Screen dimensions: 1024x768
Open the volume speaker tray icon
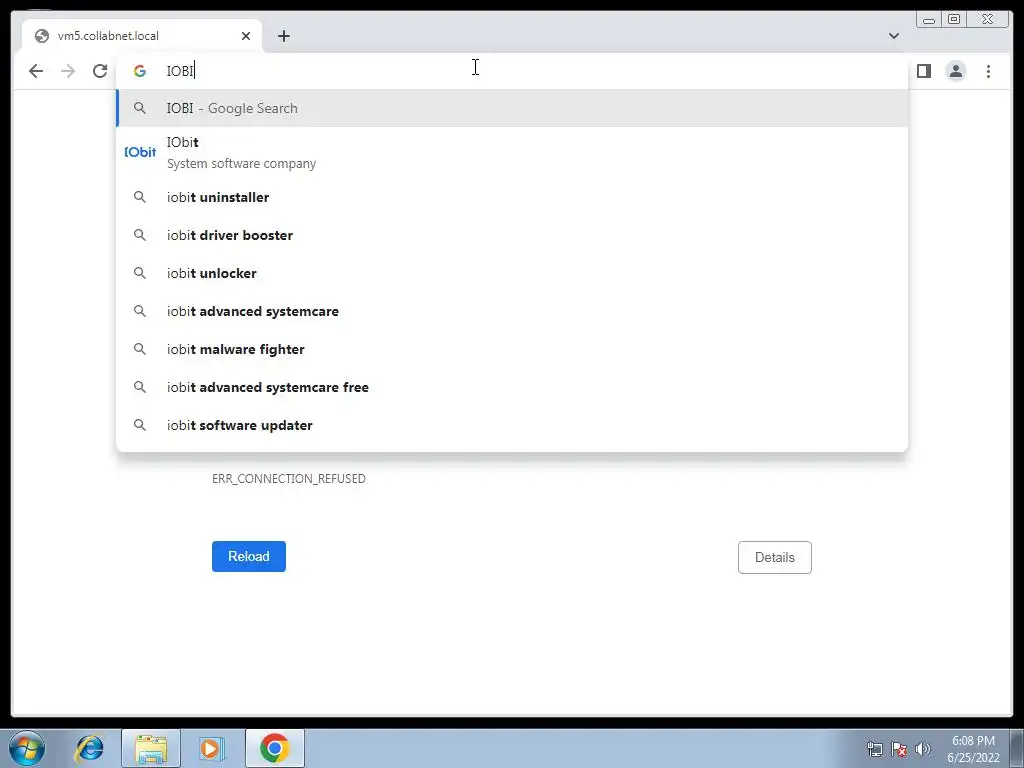pyautogui.click(x=923, y=749)
